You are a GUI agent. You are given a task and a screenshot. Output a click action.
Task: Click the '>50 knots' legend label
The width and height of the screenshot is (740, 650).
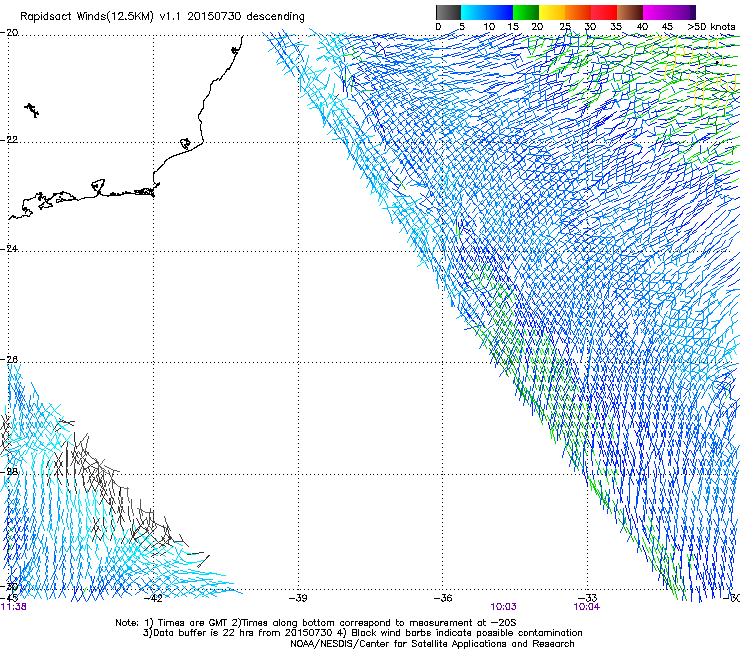pos(711,27)
